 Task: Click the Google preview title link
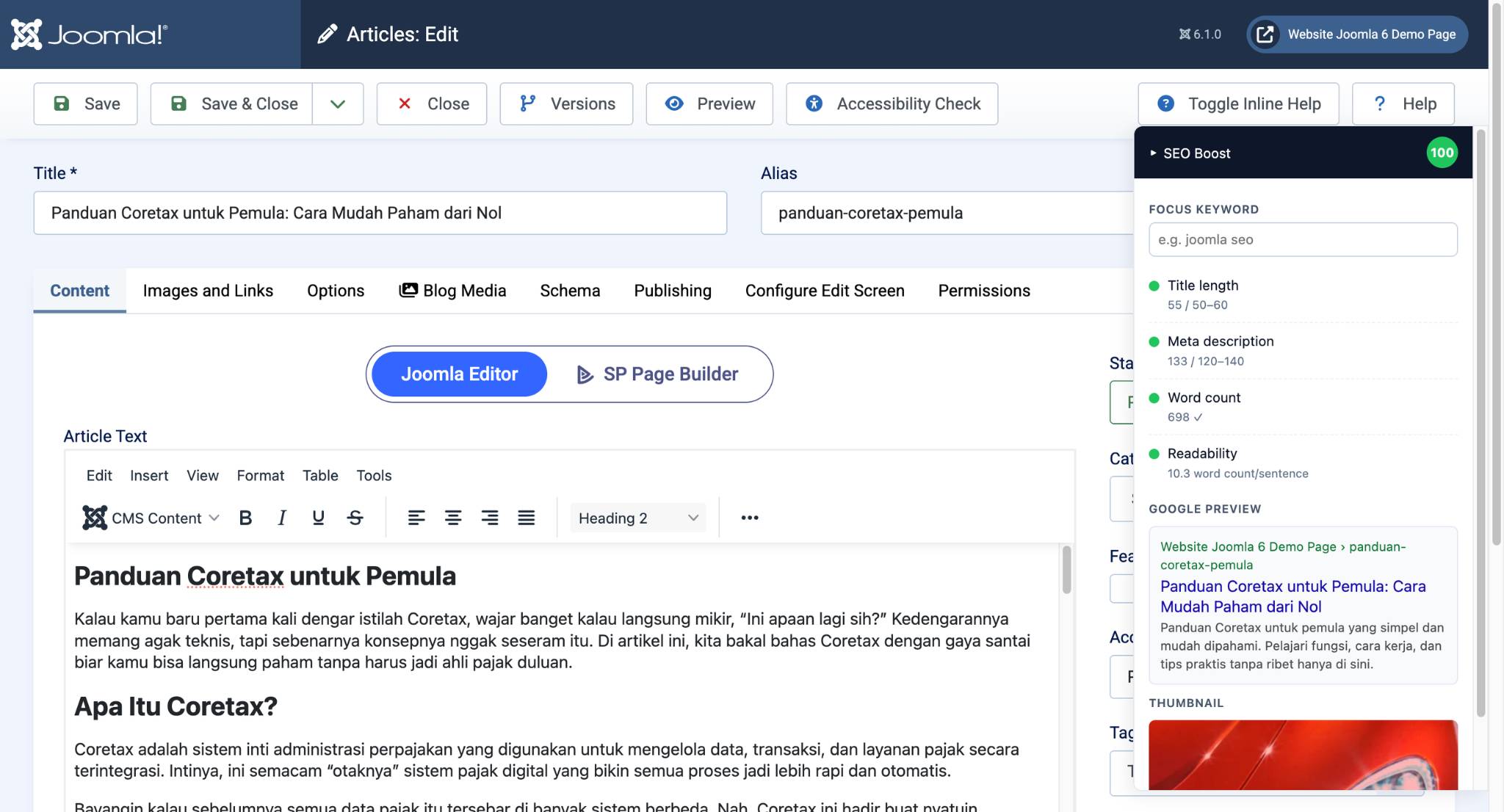[1292, 596]
